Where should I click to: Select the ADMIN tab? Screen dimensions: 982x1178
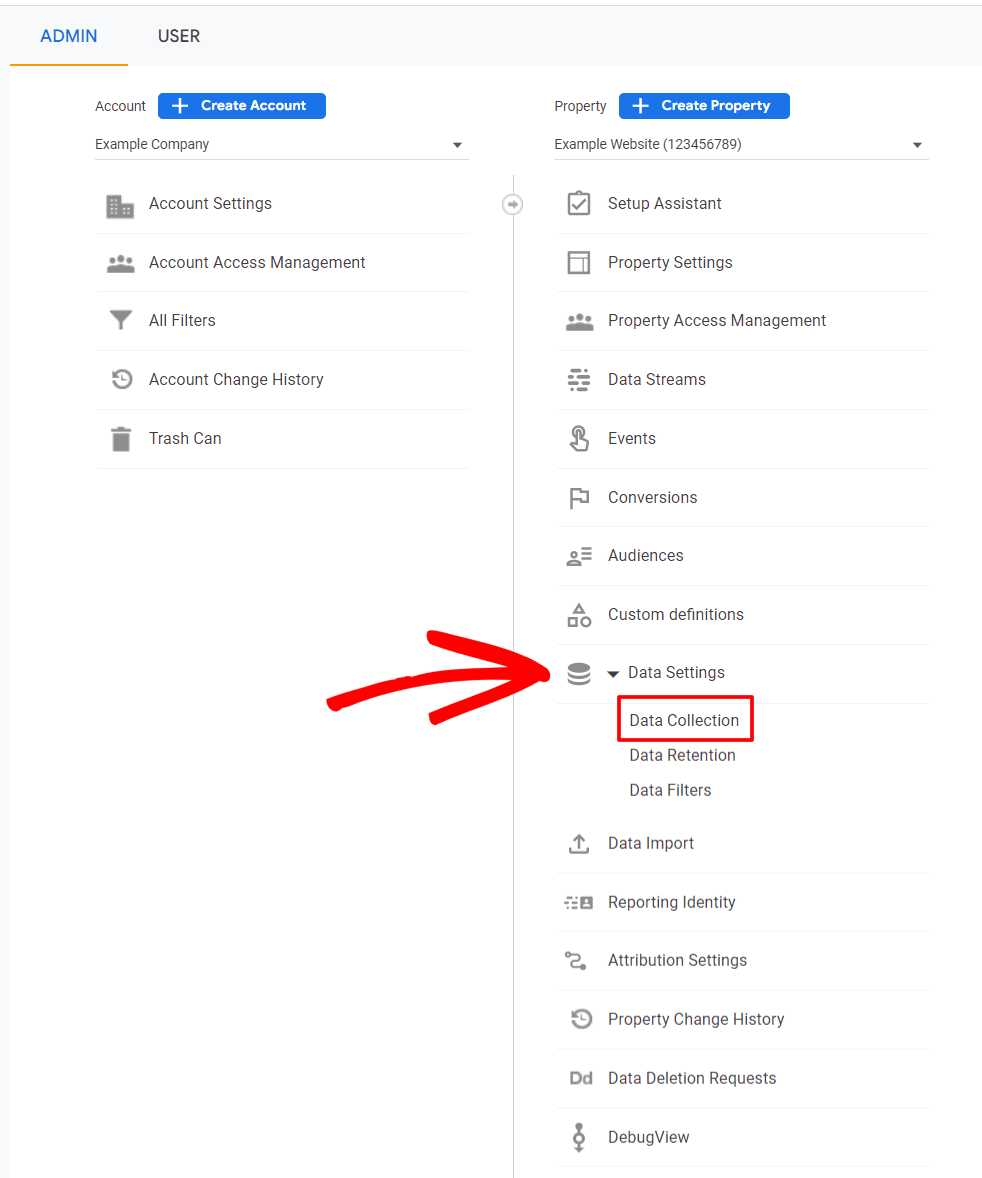coord(69,36)
